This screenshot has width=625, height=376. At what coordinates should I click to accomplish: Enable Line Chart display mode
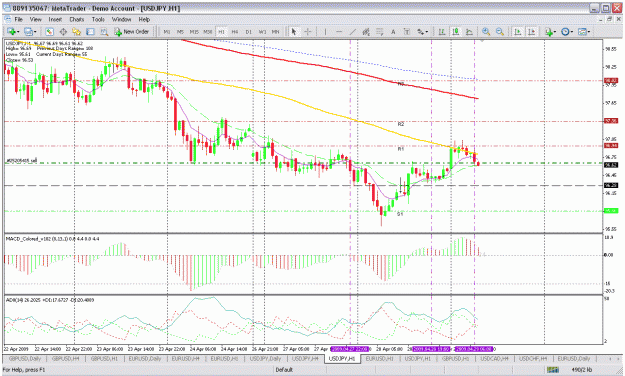click(x=469, y=31)
